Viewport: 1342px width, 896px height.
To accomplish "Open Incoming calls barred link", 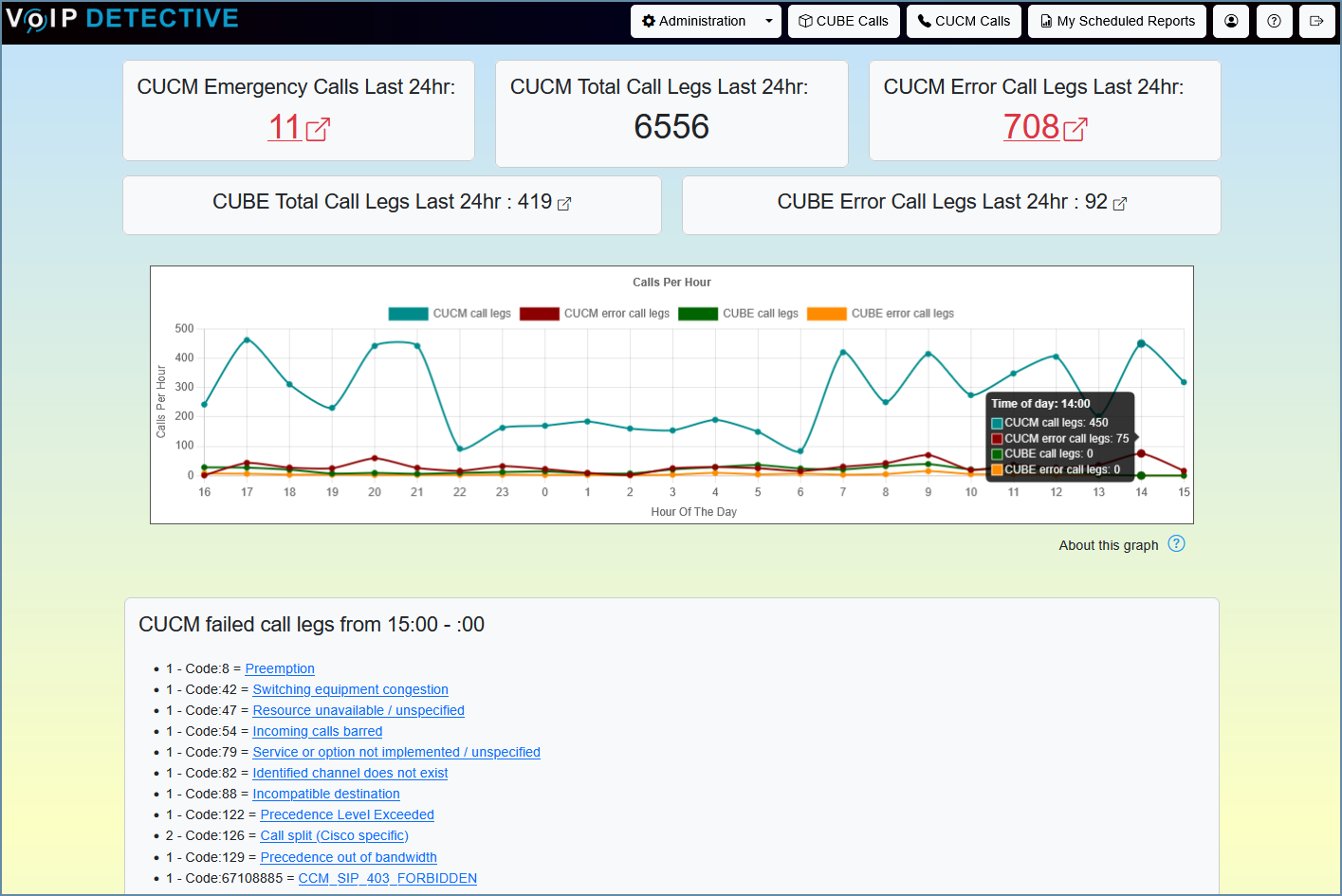I will click(x=318, y=731).
